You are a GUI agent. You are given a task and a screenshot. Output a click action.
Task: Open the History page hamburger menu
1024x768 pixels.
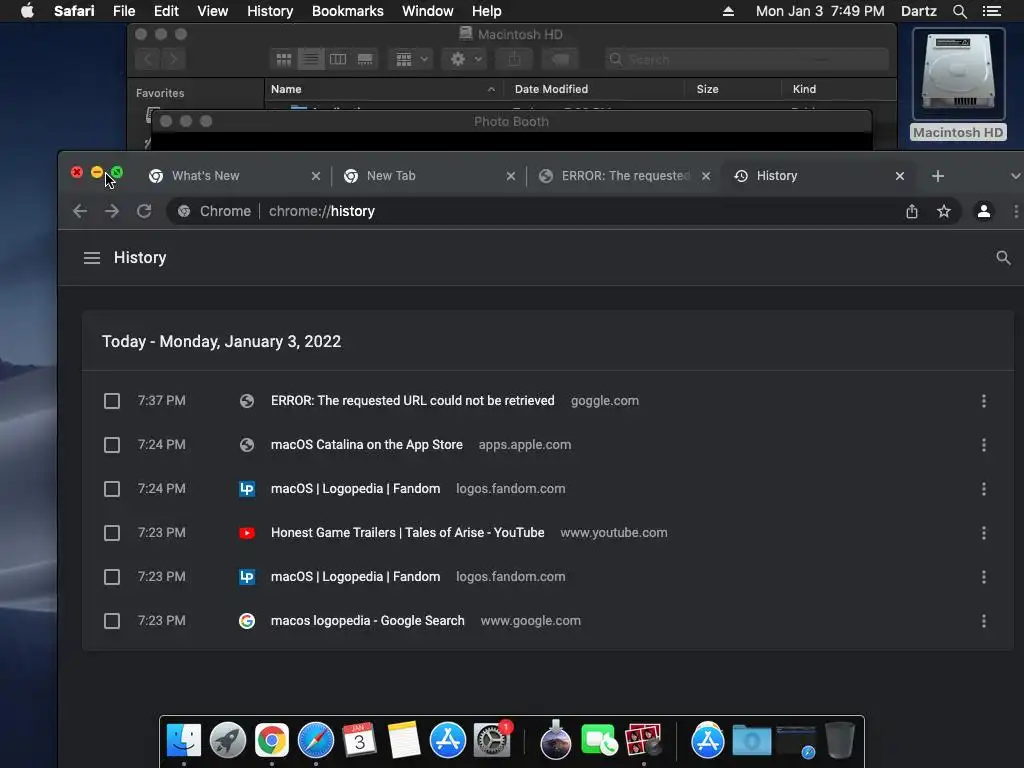tap(91, 258)
